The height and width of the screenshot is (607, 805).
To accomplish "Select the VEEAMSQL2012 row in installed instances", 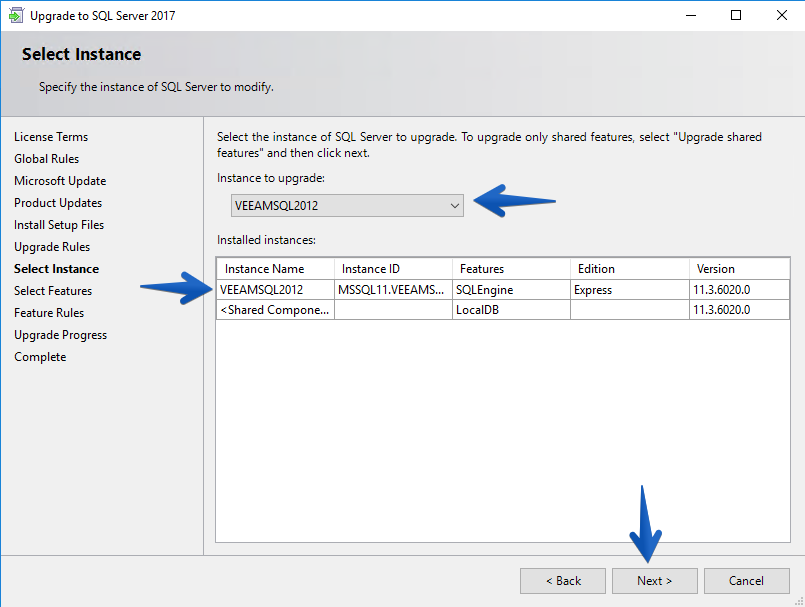I will tap(503, 290).
